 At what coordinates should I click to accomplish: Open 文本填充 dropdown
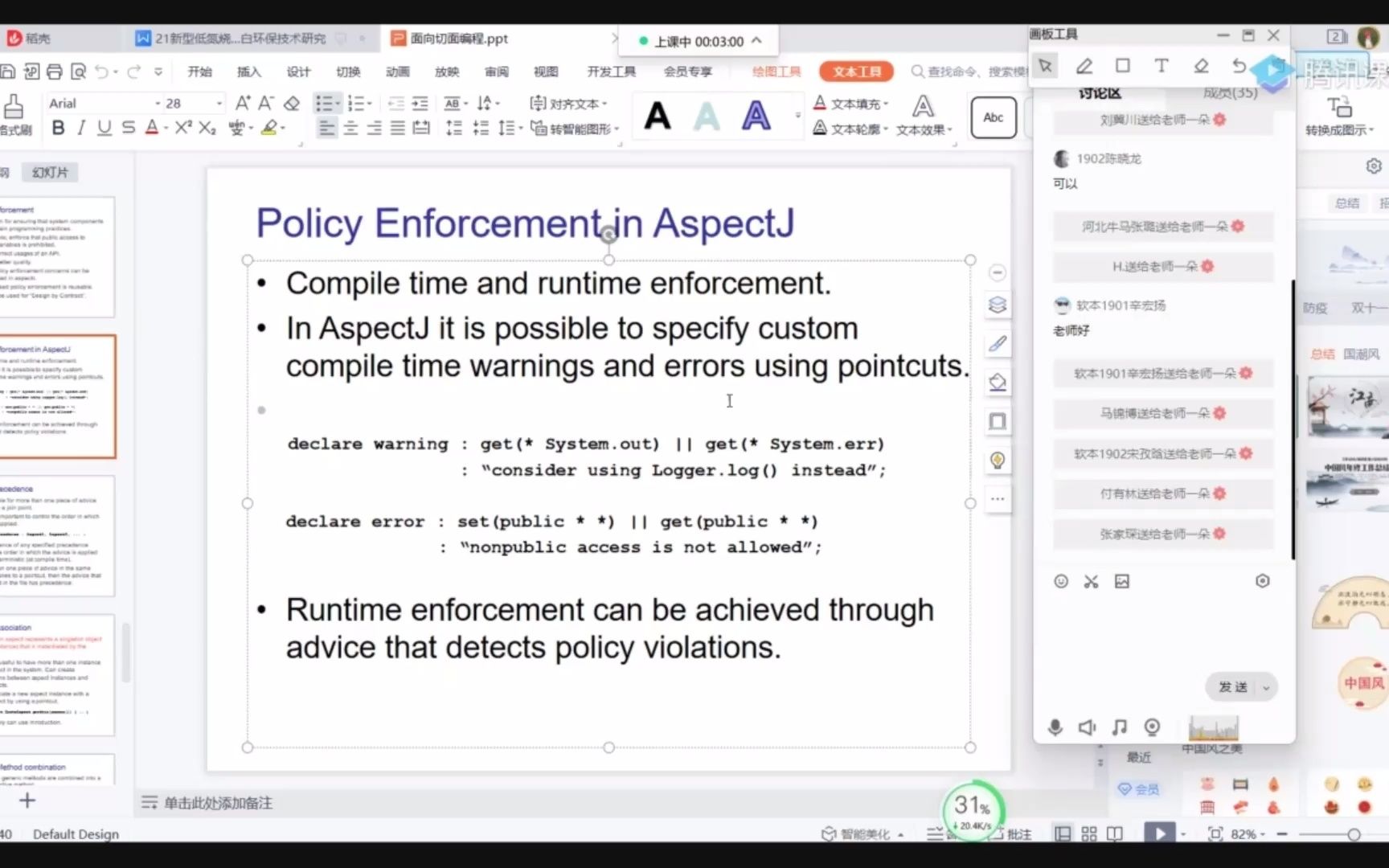coord(850,104)
